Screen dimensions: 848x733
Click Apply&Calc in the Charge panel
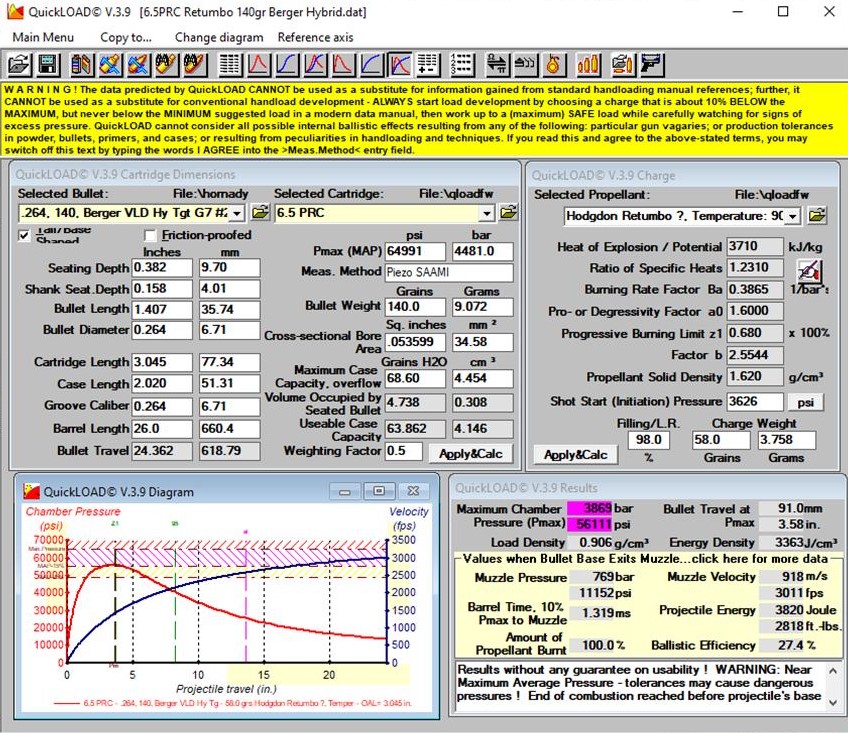click(x=575, y=455)
